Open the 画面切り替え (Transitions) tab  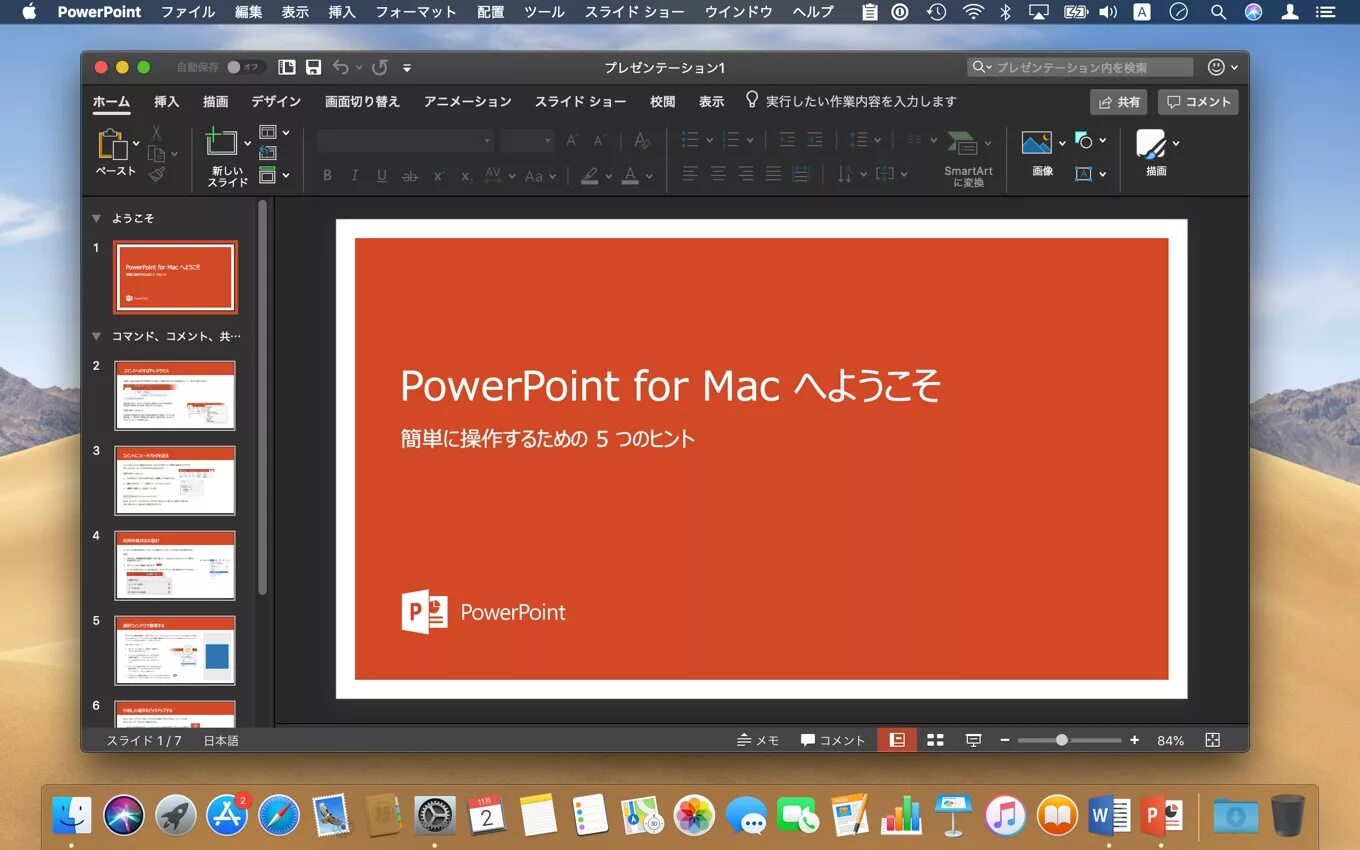pyautogui.click(x=362, y=101)
